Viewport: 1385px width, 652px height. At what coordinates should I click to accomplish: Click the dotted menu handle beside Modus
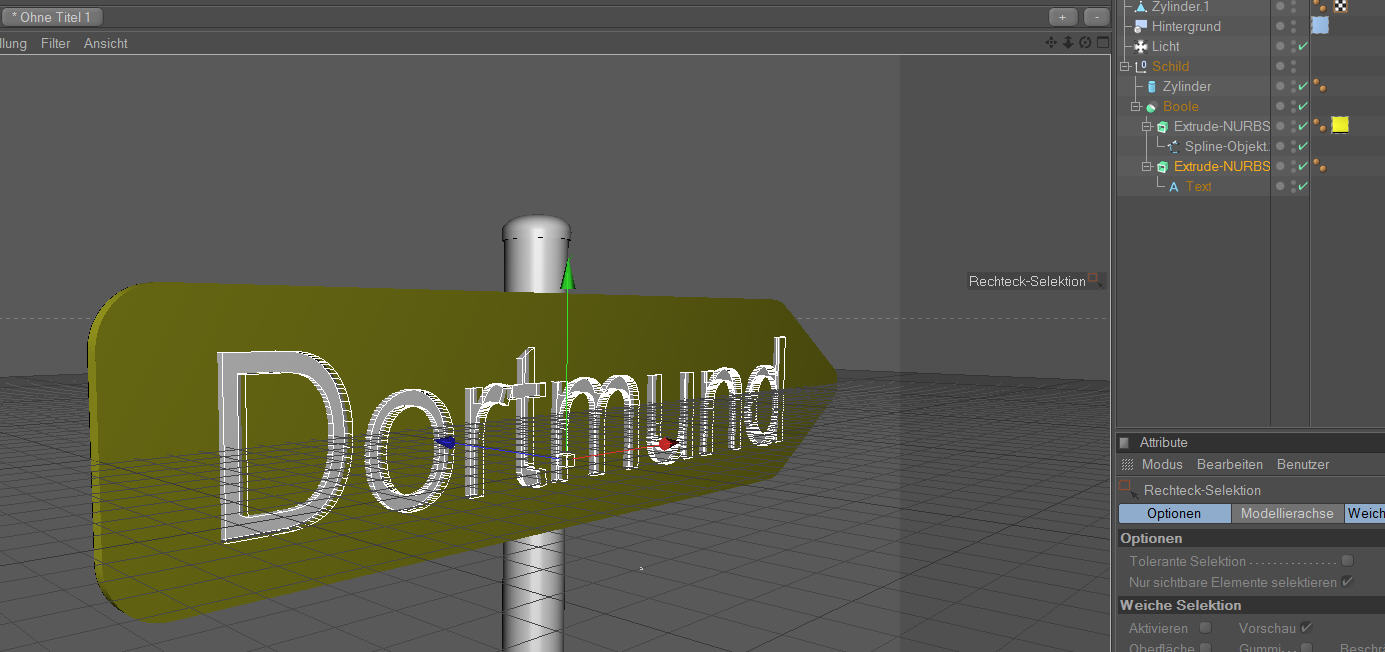pos(1127,464)
